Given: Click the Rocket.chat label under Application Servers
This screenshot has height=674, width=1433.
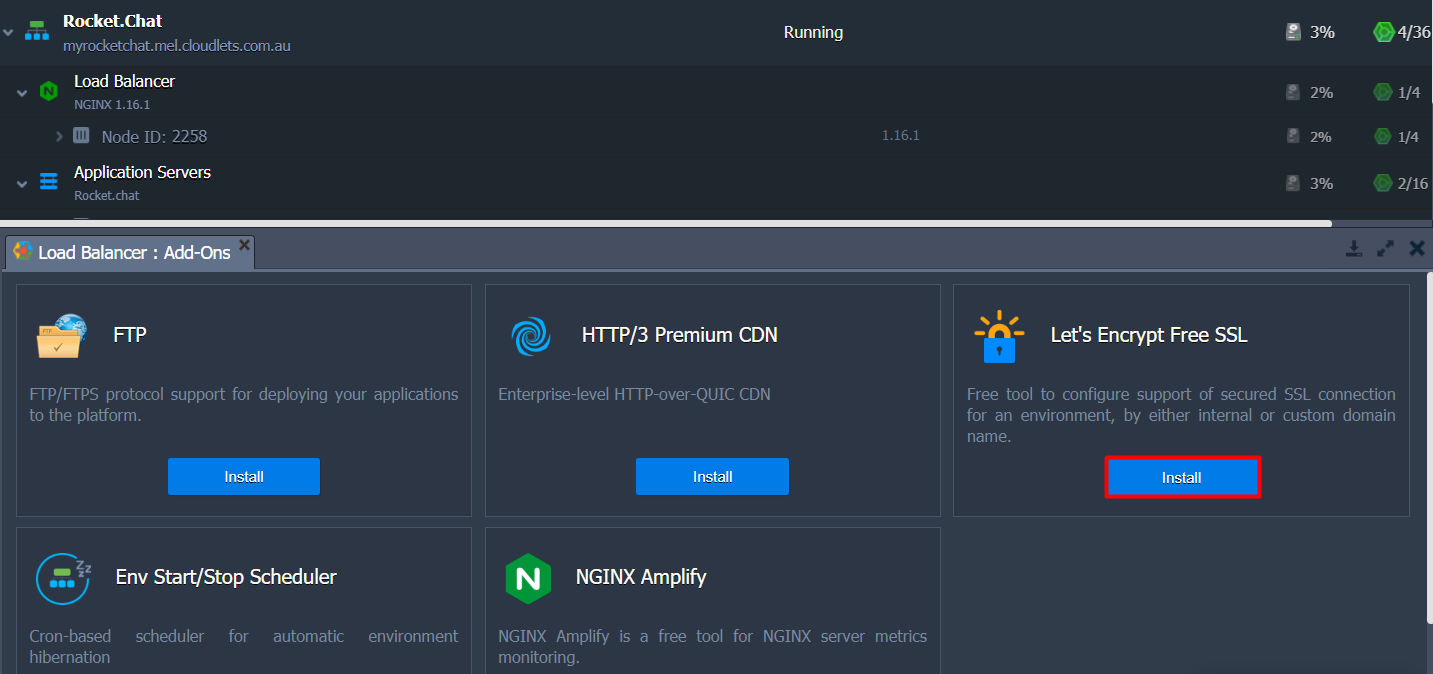Looking at the screenshot, I should tap(107, 195).
